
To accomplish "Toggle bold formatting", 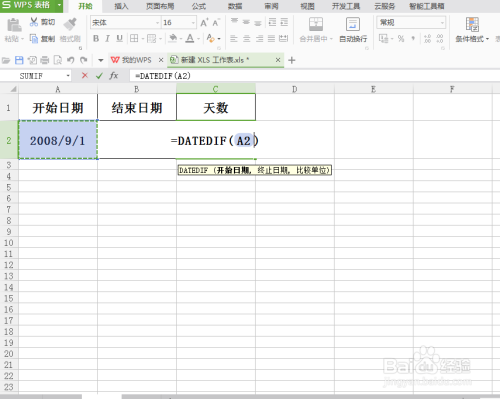I will click(96, 39).
